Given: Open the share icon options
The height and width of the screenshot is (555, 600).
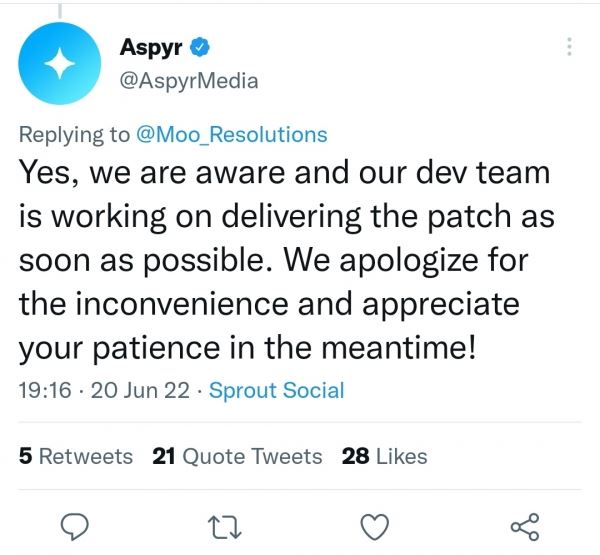Looking at the screenshot, I should pos(525,527).
